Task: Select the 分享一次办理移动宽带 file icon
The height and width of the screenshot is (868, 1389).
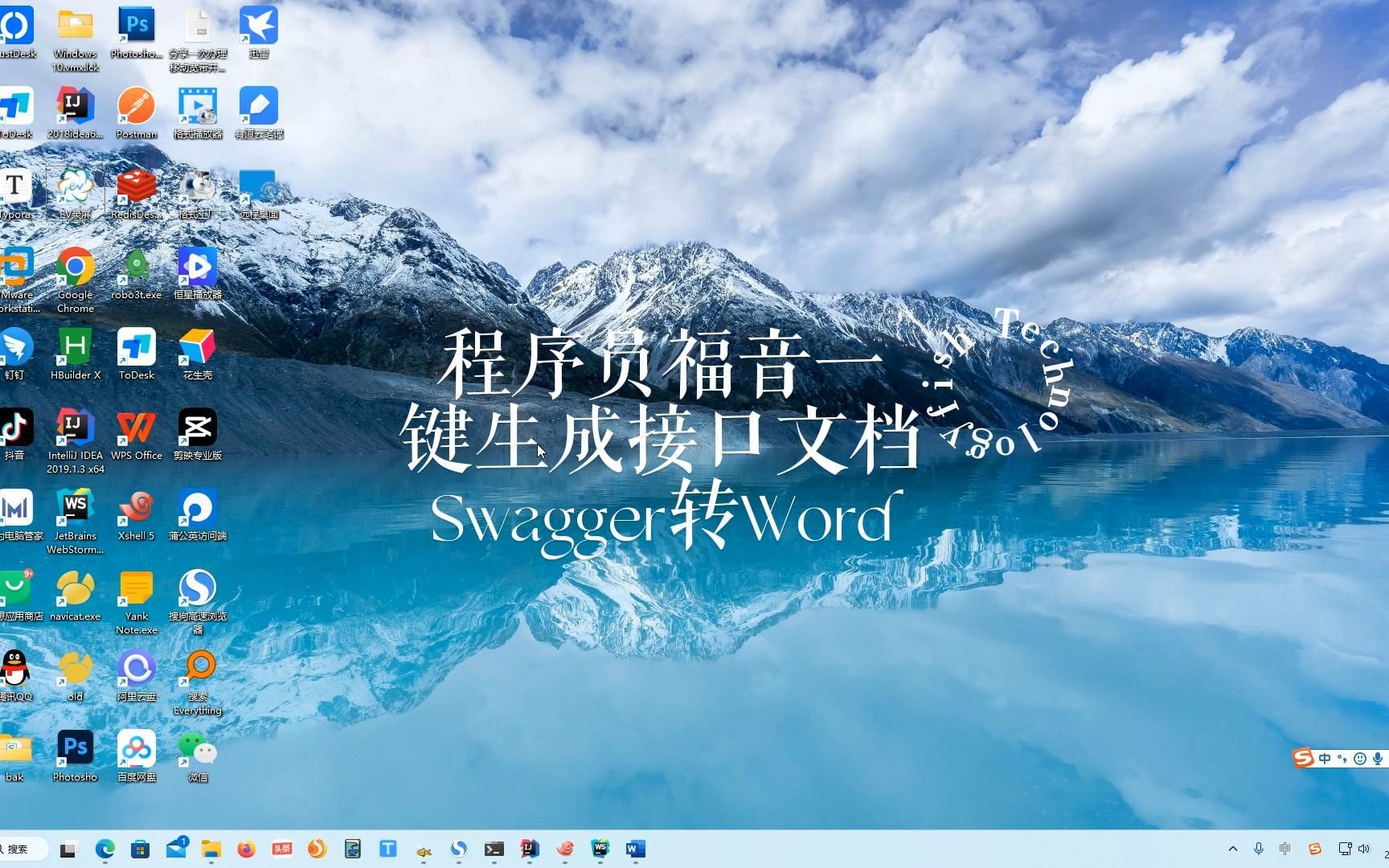Action: [x=197, y=39]
